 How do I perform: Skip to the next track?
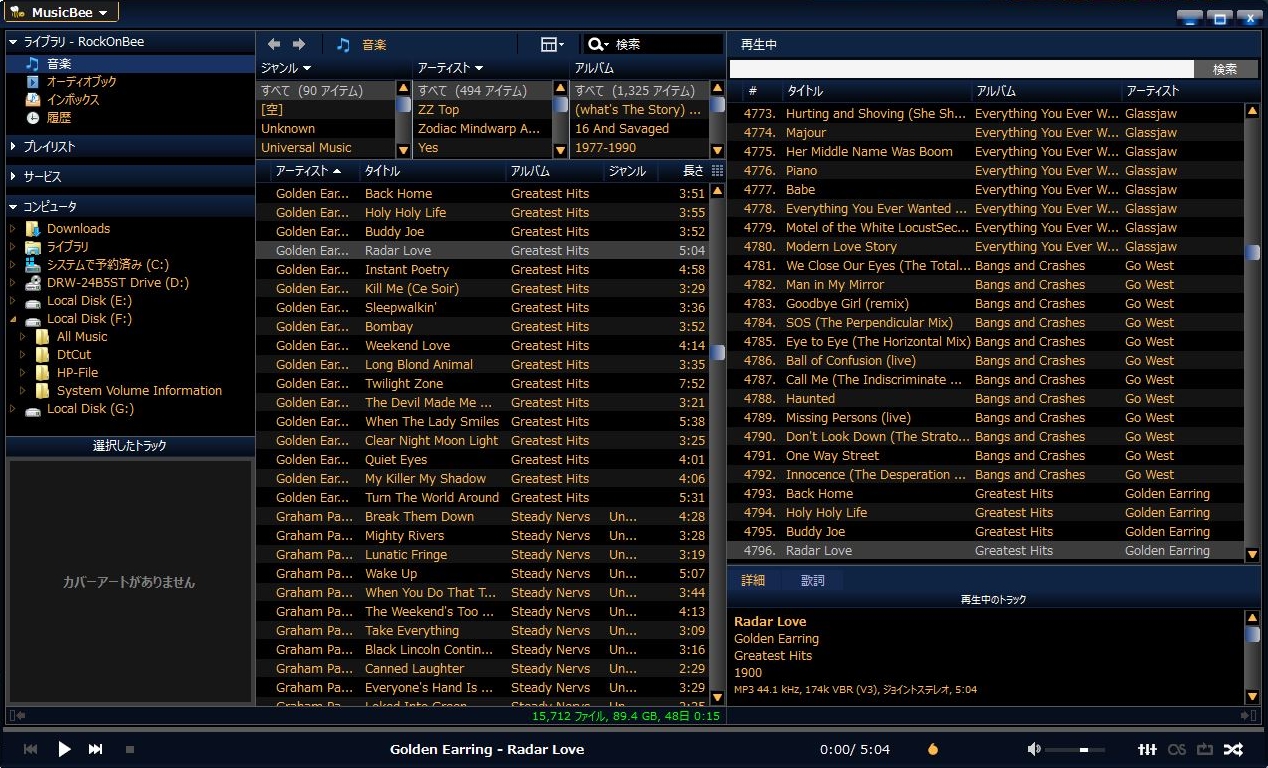tap(96, 749)
